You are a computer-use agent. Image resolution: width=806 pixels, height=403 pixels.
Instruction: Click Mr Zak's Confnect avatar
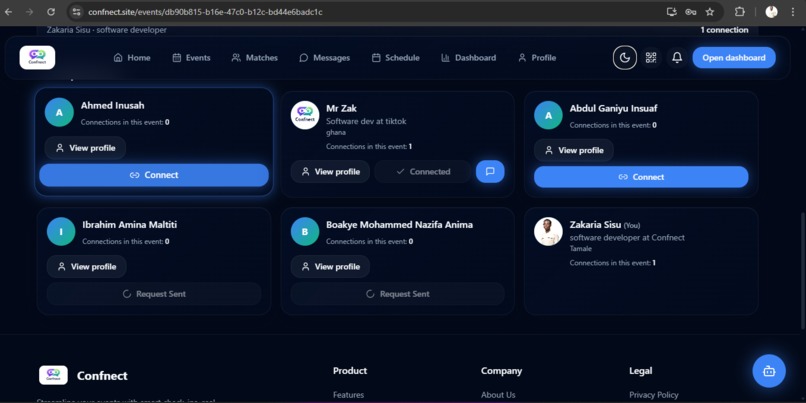[305, 115]
